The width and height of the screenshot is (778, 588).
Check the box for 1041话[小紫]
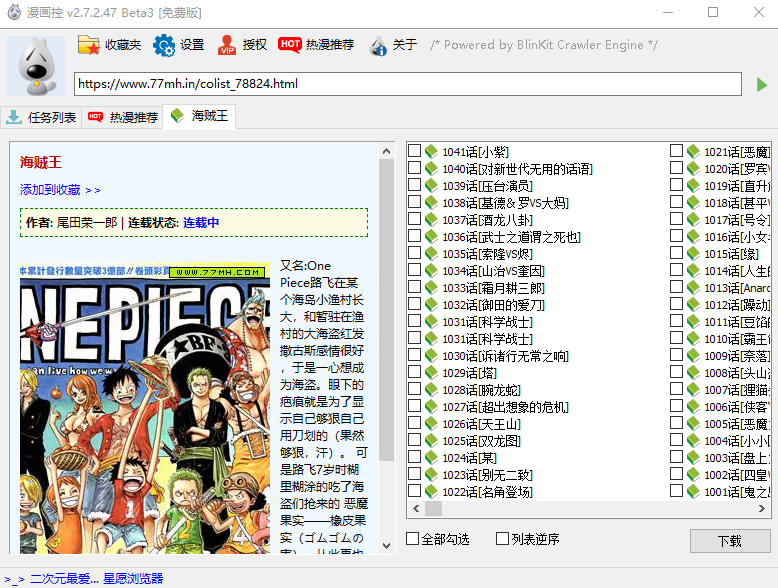click(414, 150)
